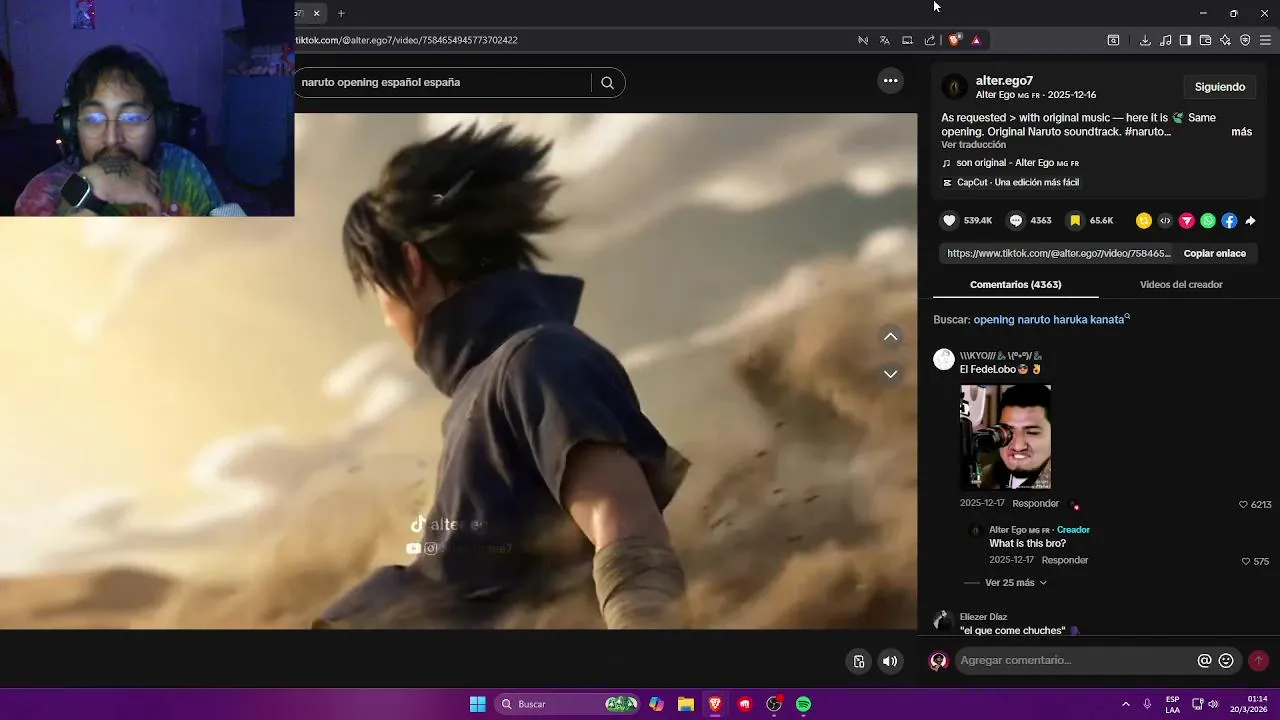Insert a mention with the @ icon
Image resolution: width=1280 pixels, height=720 pixels.
pos(1204,661)
